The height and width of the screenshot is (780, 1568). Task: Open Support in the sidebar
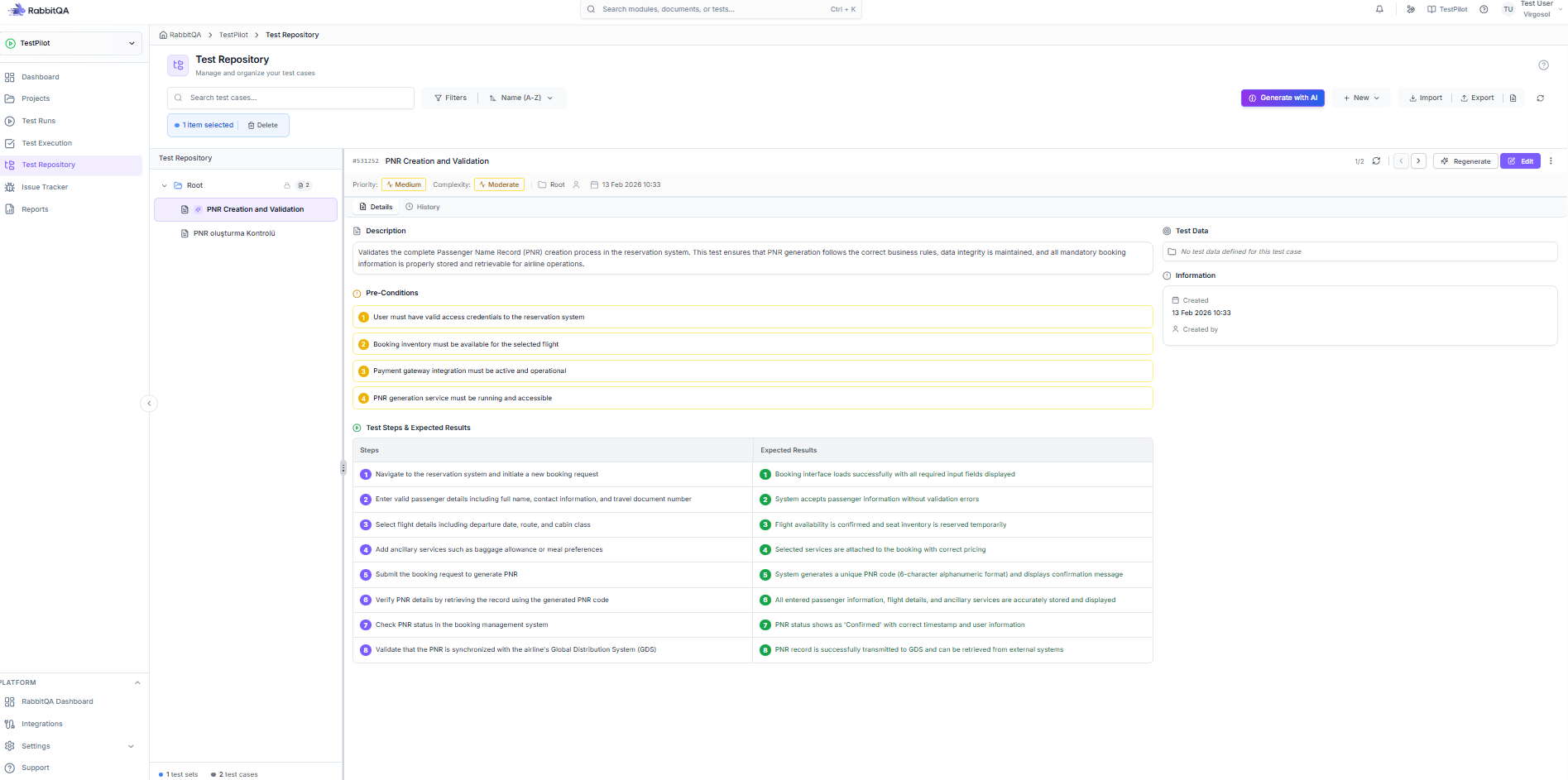click(71, 768)
